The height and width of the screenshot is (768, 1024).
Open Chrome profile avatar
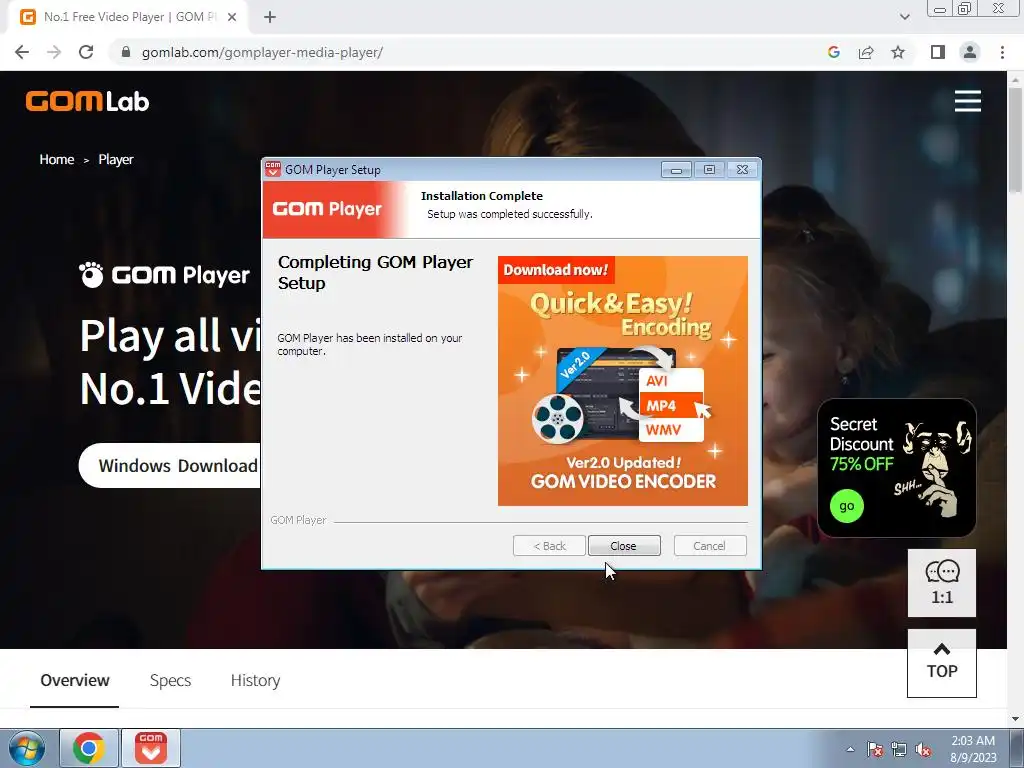(x=970, y=52)
